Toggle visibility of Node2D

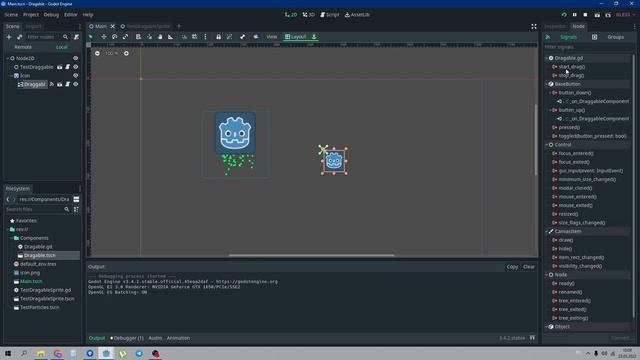tap(76, 58)
